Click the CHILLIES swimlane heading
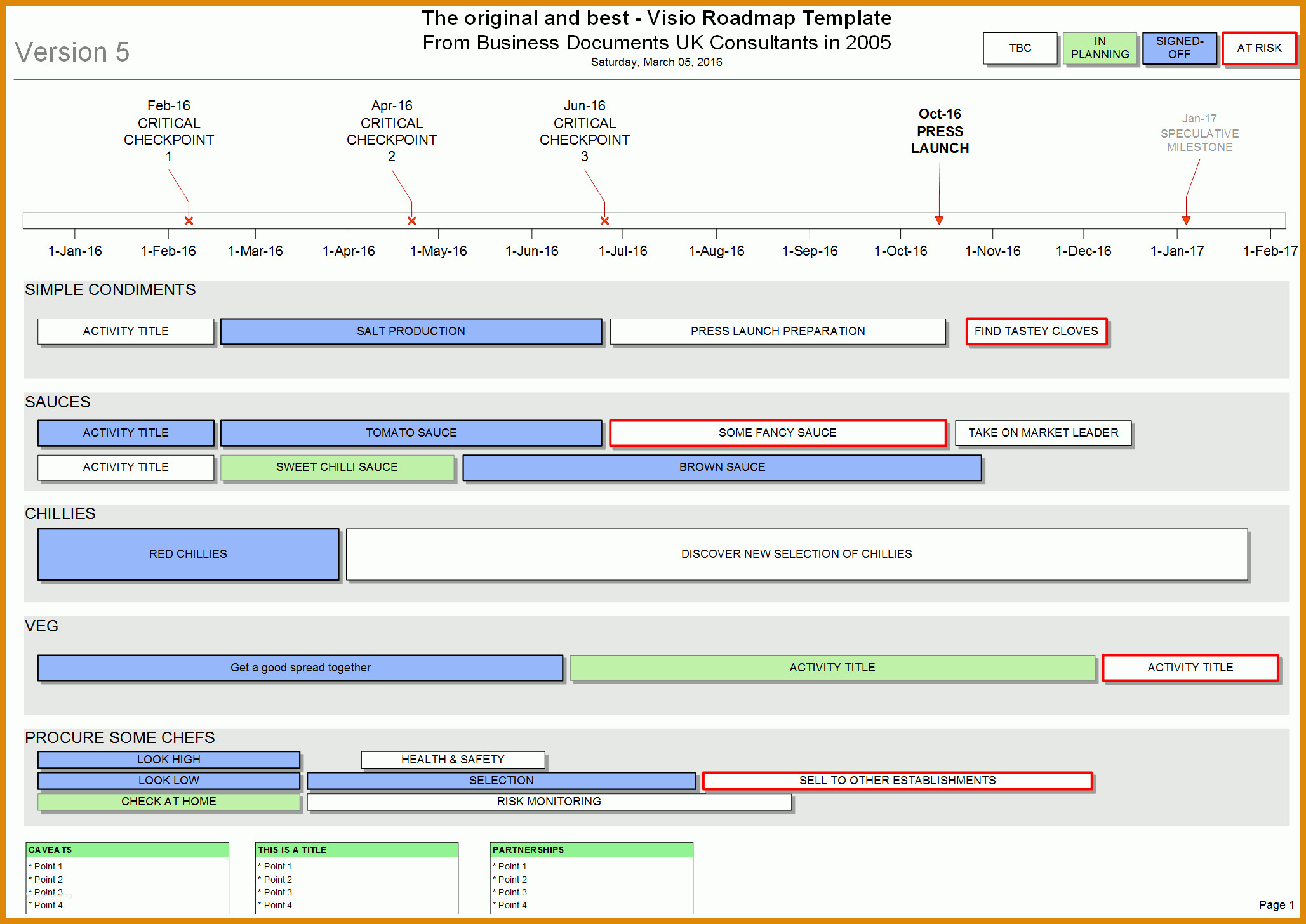 pos(60,514)
